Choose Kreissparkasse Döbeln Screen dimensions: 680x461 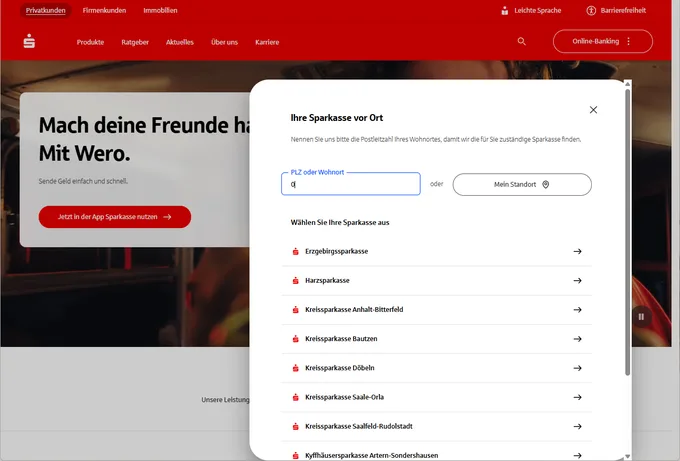pyautogui.click(x=436, y=368)
